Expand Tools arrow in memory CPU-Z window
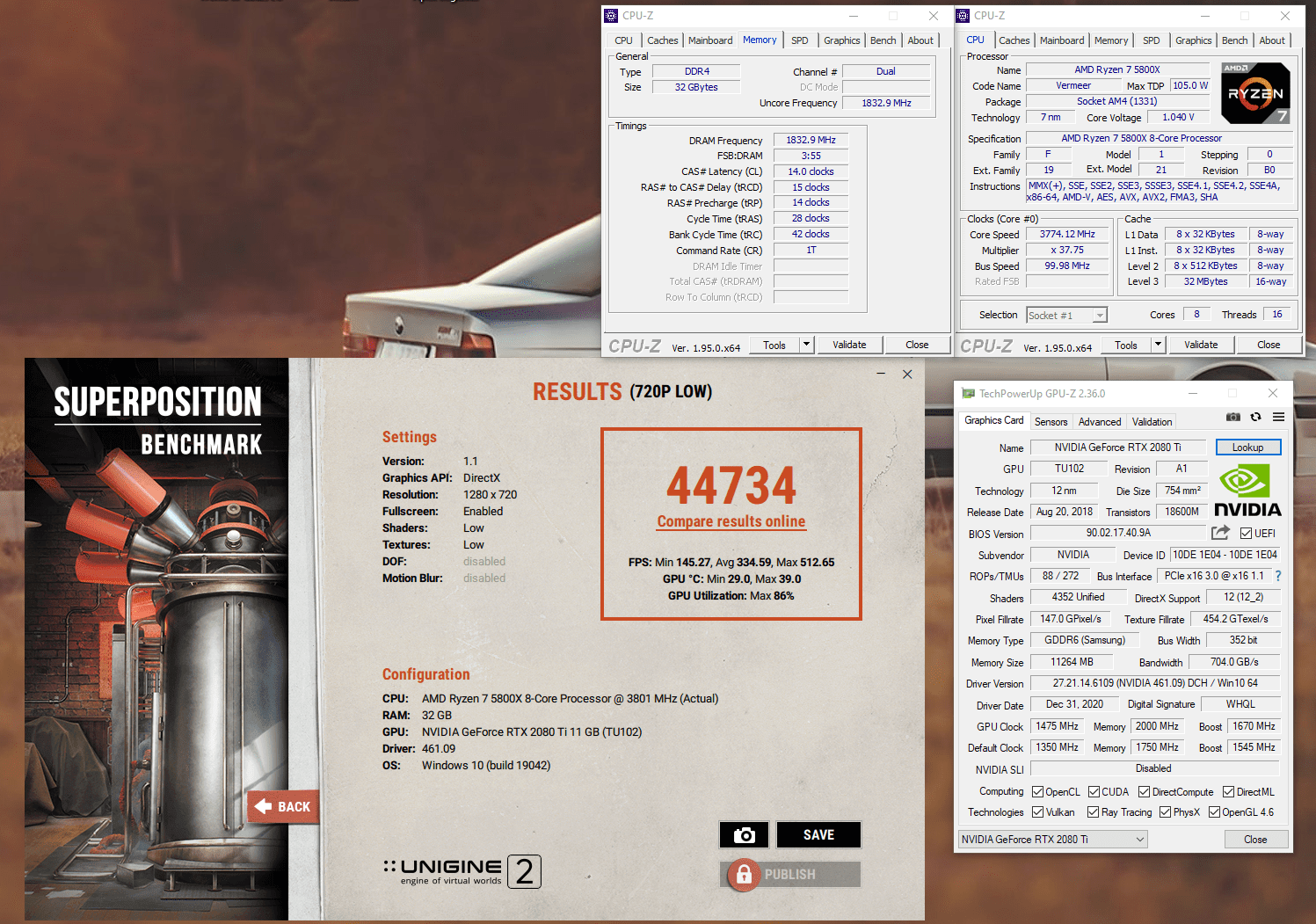 (806, 345)
